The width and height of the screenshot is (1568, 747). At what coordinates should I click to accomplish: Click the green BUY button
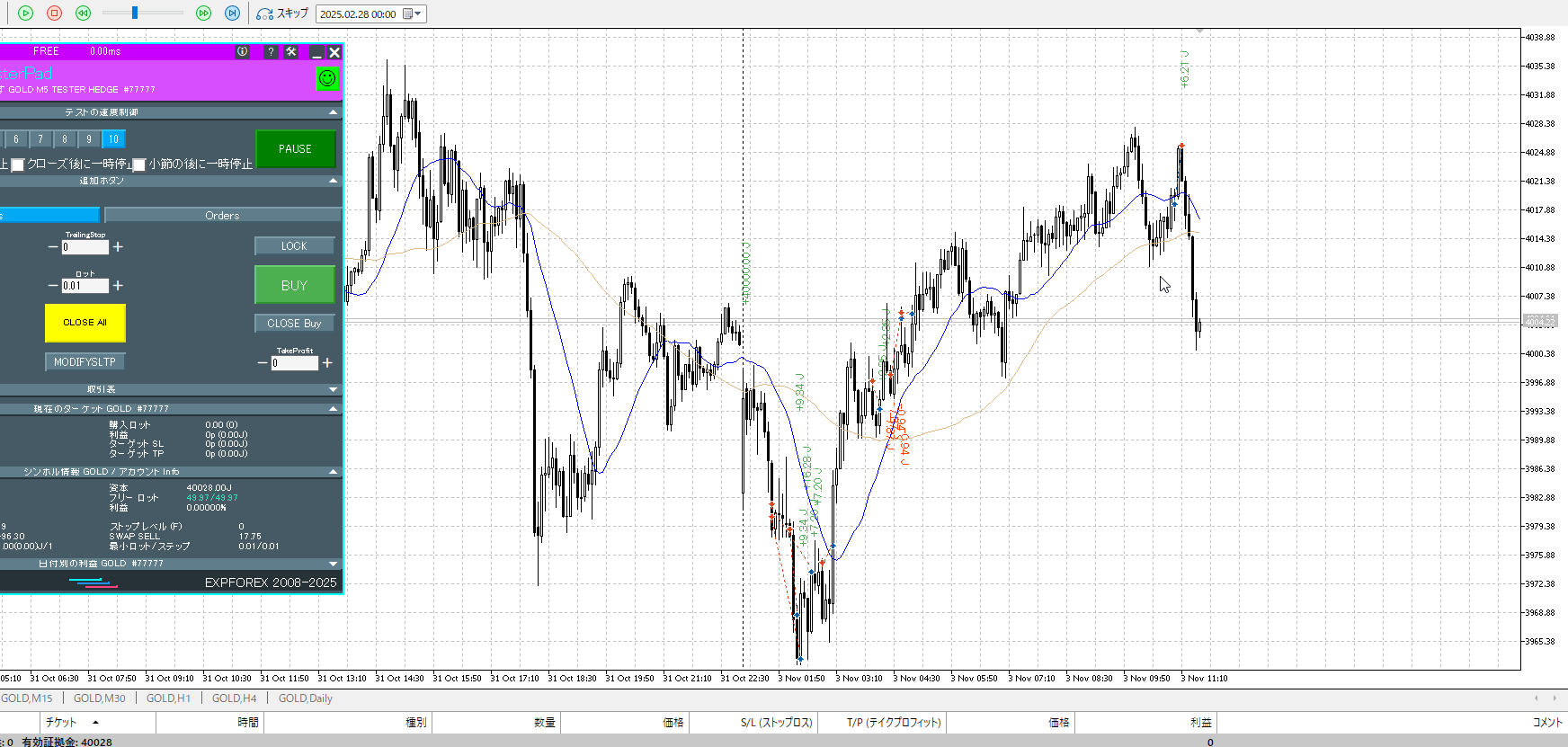294,285
